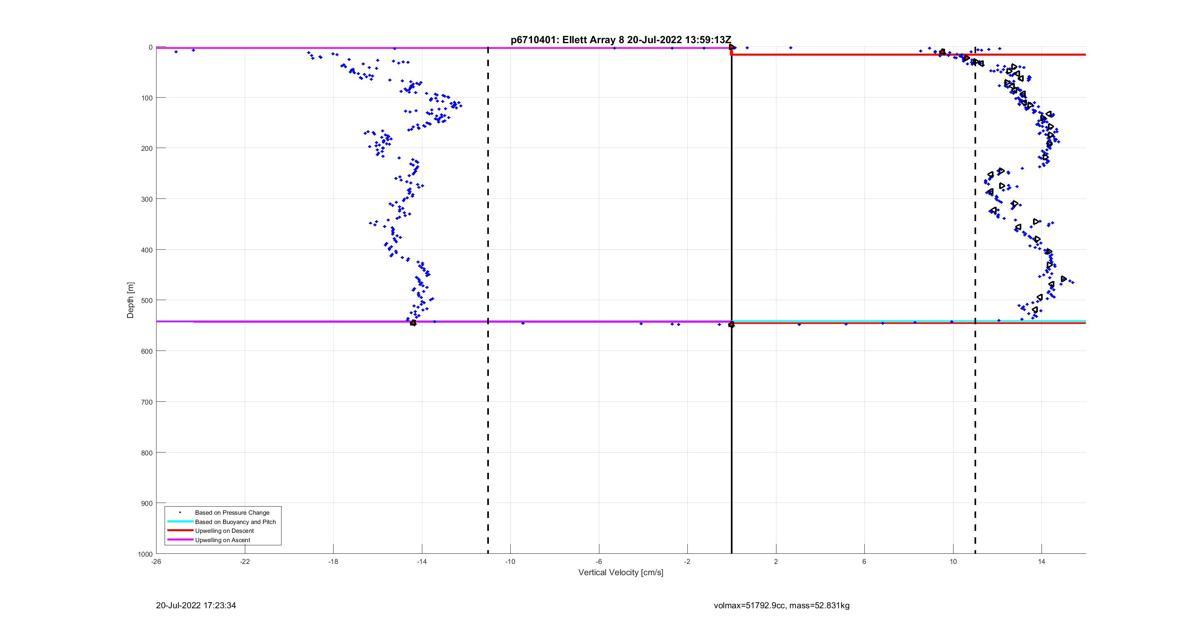
Task: Click the y-axis tick label "800"
Action: pos(146,452)
